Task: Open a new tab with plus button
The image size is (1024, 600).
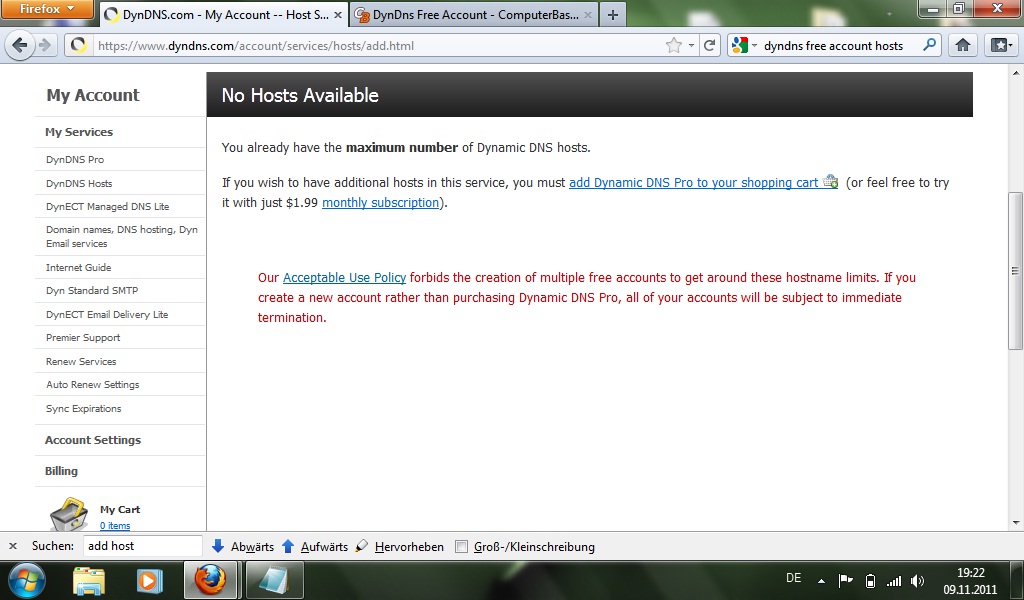Action: (x=613, y=14)
